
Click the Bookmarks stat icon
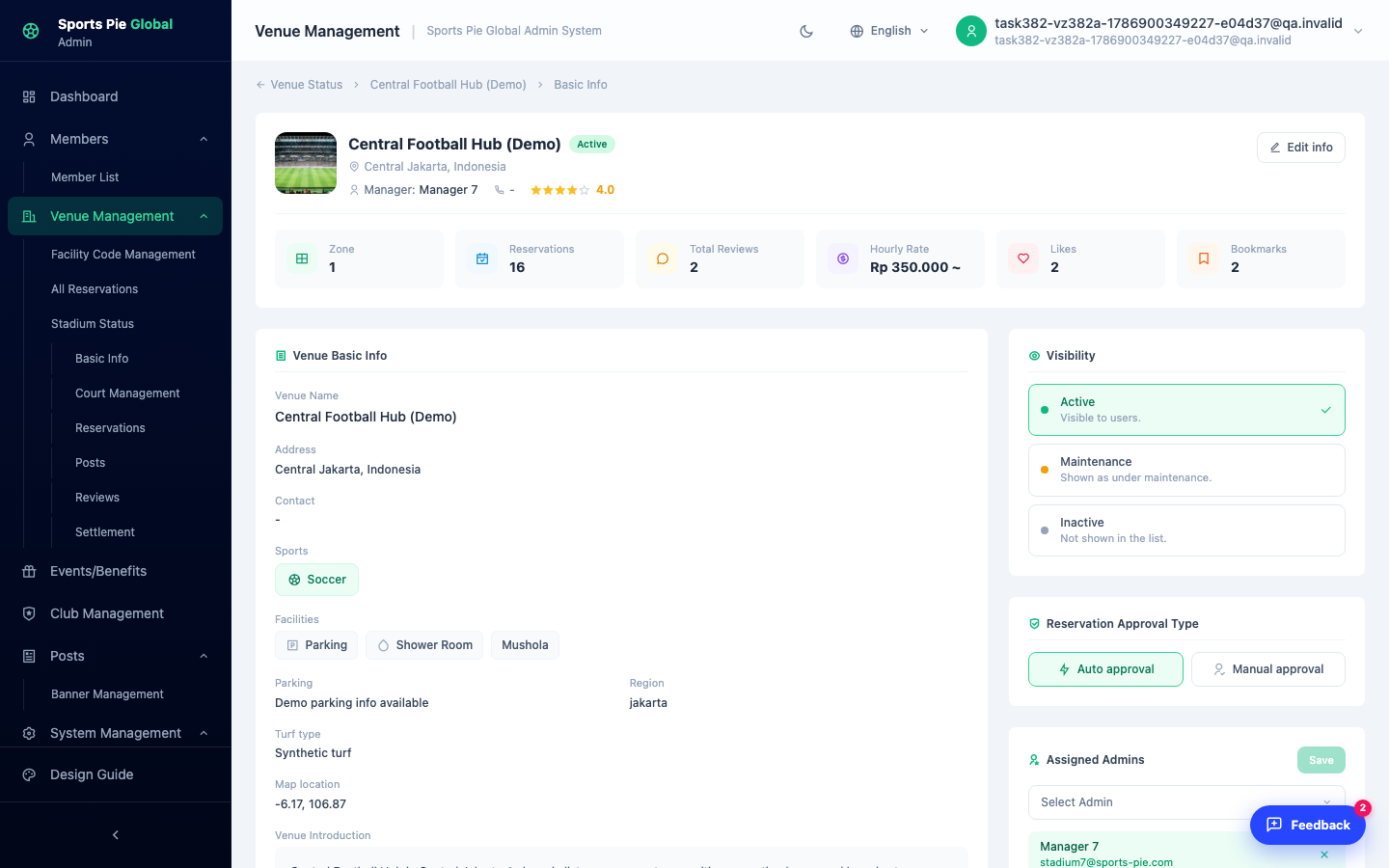(x=1204, y=258)
